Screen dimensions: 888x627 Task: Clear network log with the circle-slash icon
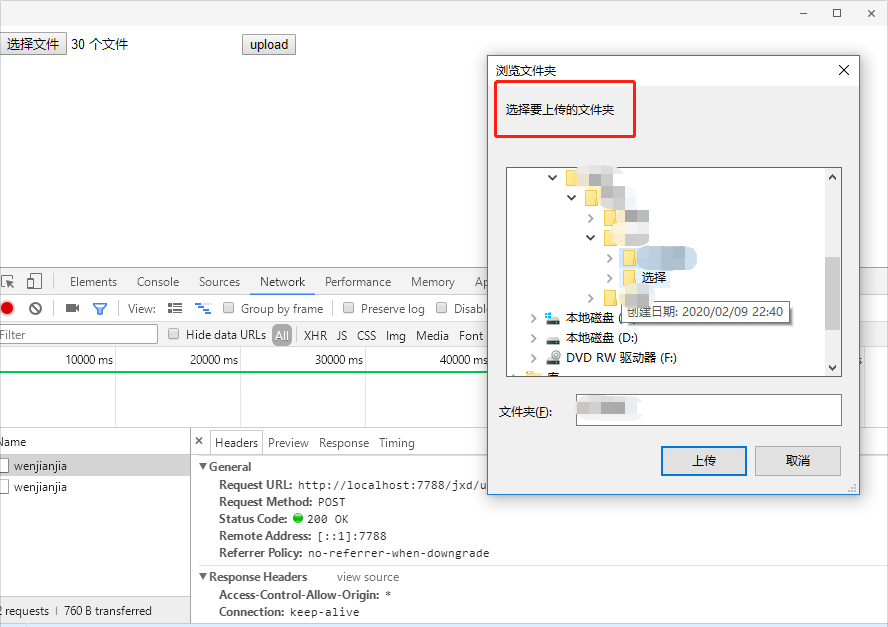pos(36,308)
